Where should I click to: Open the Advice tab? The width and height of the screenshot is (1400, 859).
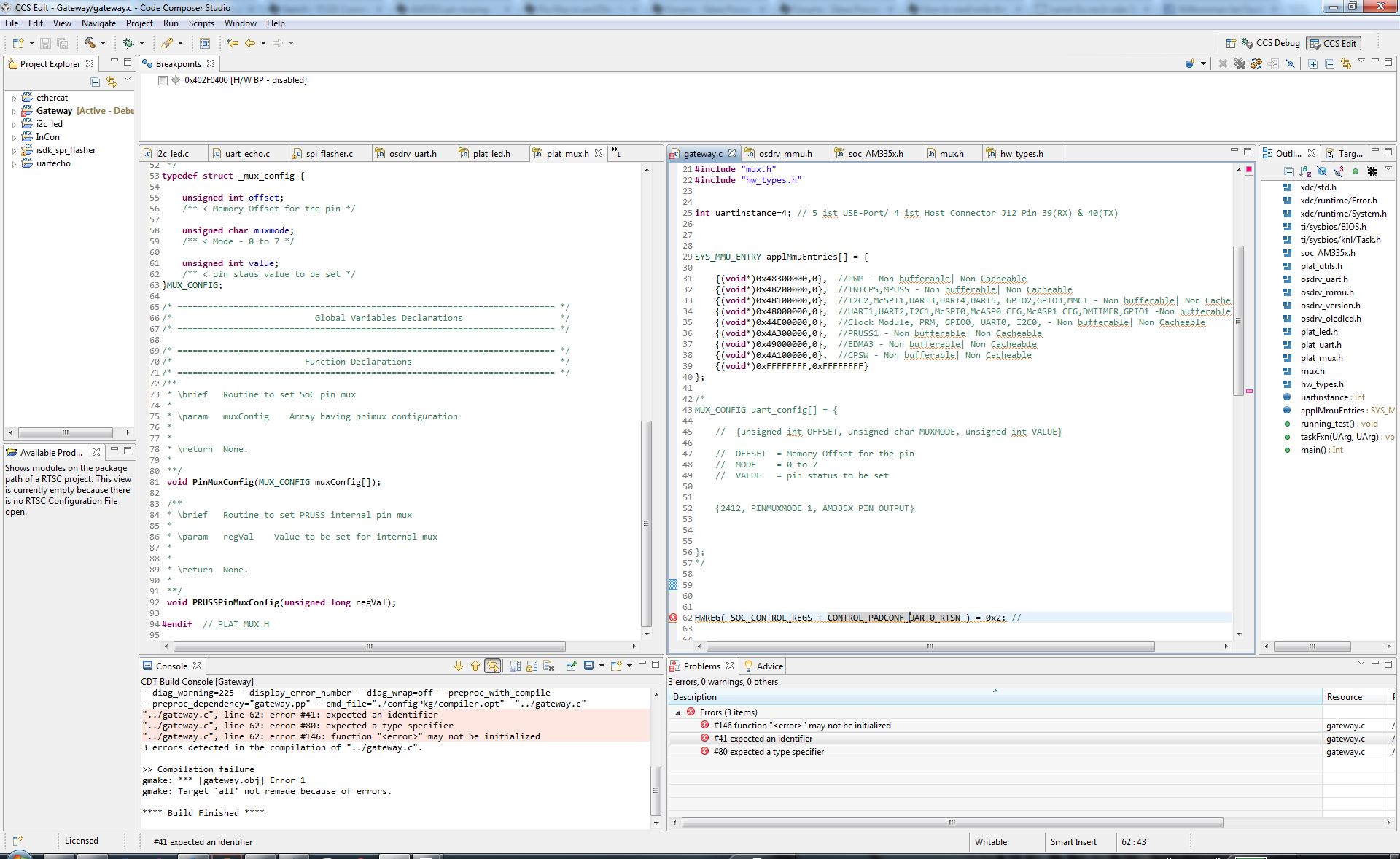769,666
